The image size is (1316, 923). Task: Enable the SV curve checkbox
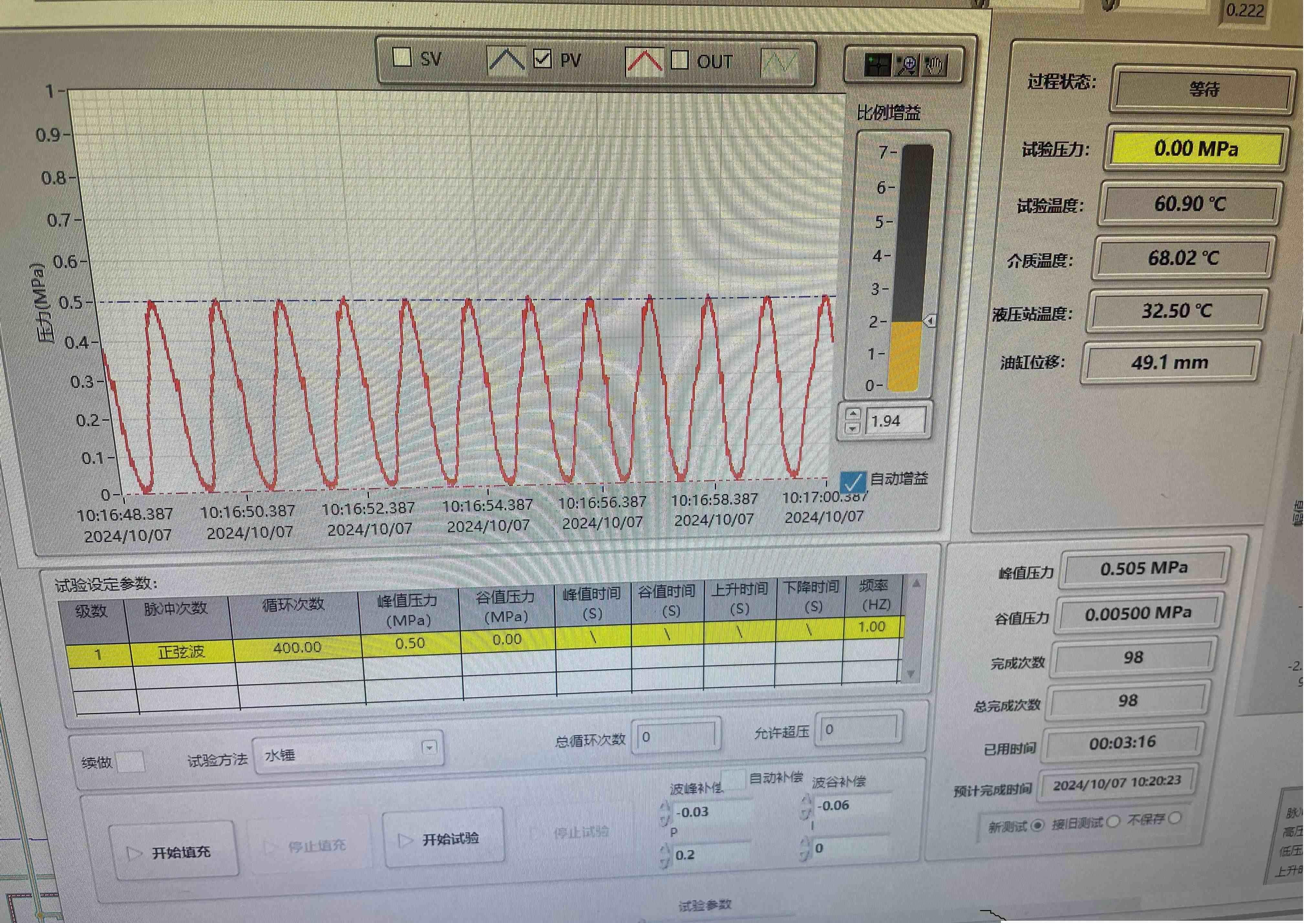pyautogui.click(x=402, y=57)
